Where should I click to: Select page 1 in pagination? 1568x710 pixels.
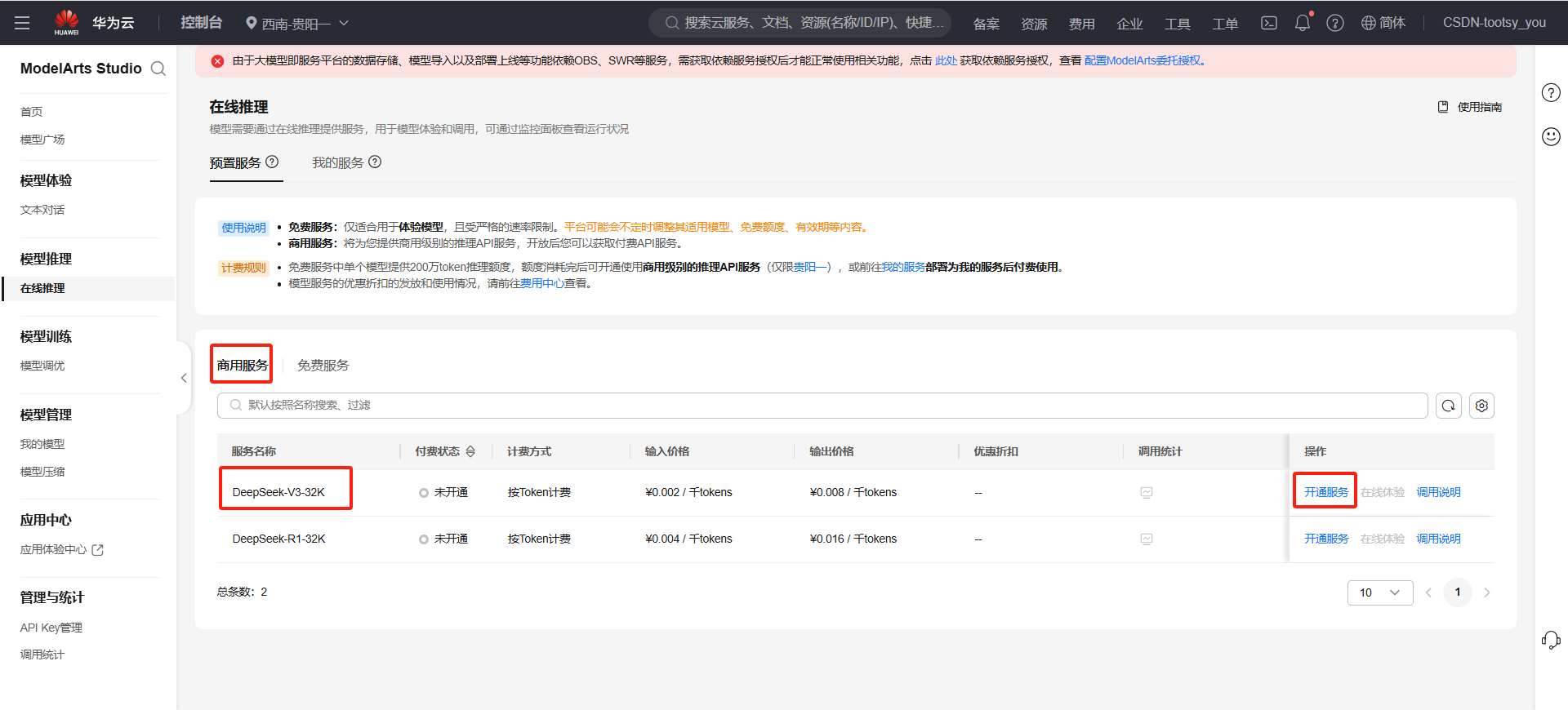[x=1458, y=592]
